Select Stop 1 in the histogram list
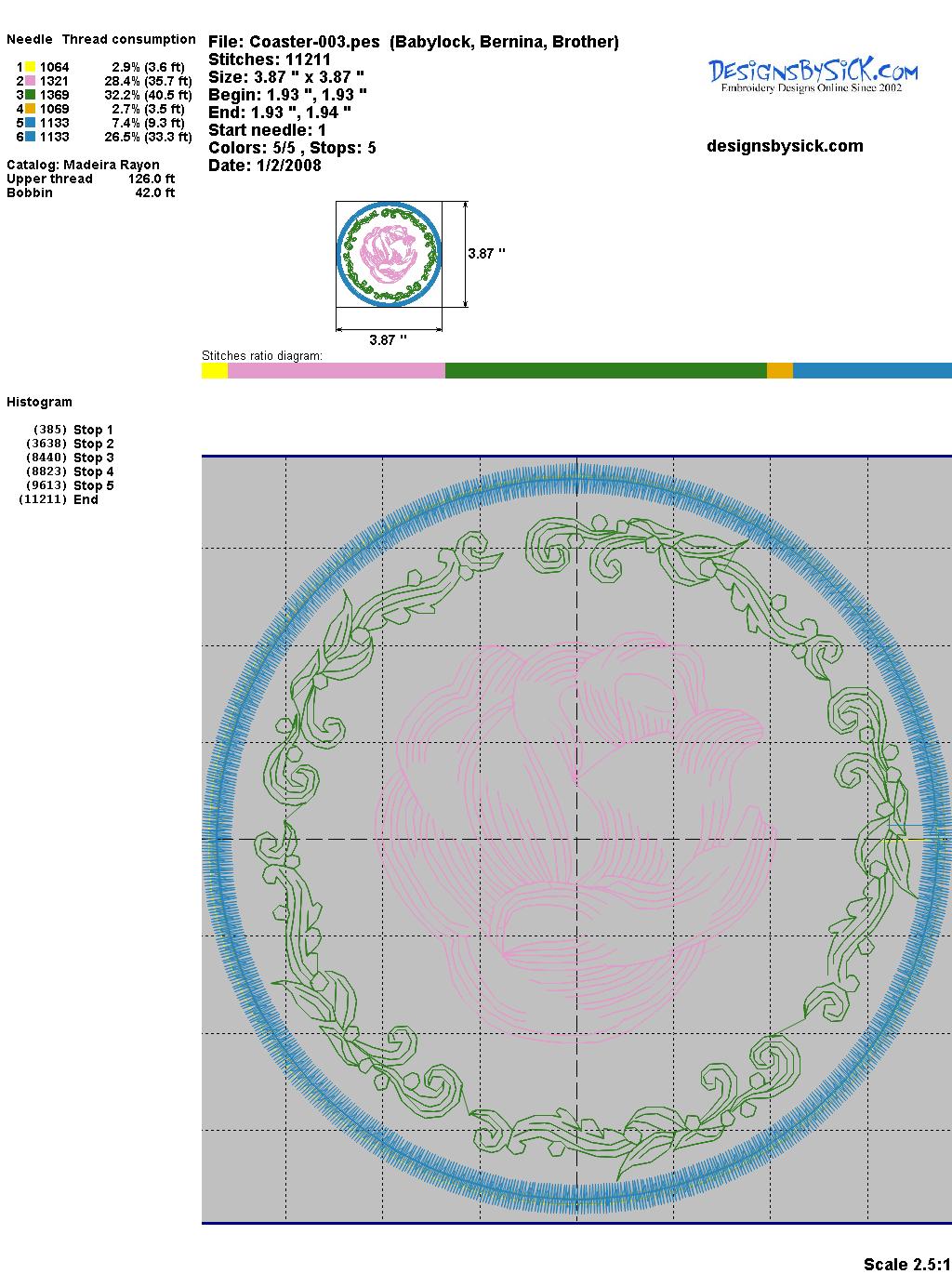 coord(93,430)
